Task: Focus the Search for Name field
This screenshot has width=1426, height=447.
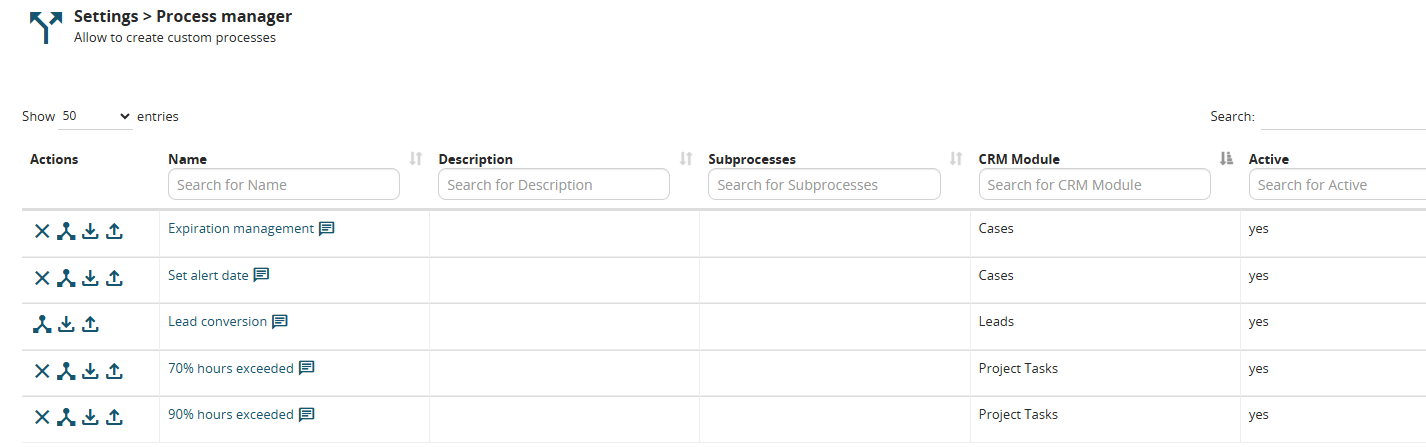Action: click(x=284, y=185)
